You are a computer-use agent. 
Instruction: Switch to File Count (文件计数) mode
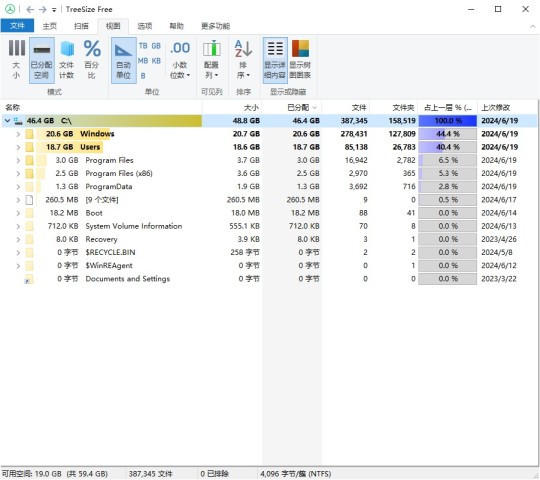pos(66,60)
